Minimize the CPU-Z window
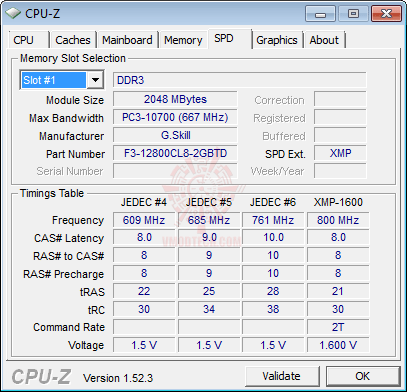Viewport: 407px width, 392px height. pyautogui.click(x=320, y=14)
